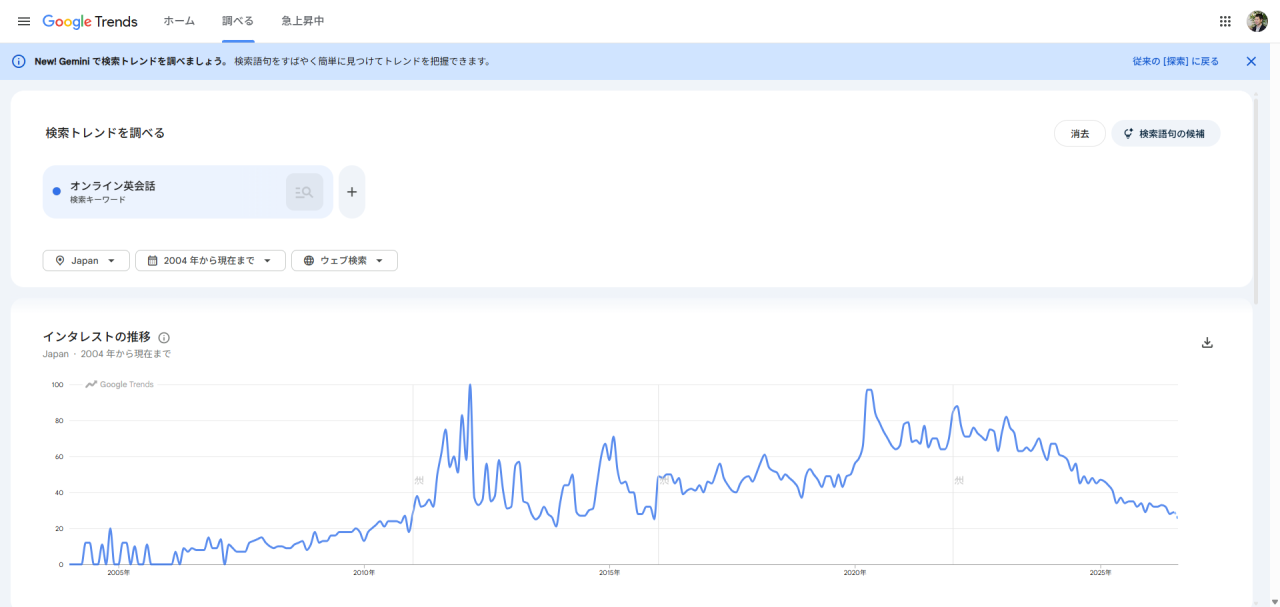This screenshot has width=1280, height=607.
Task: Open the hamburger main menu
Action: pos(24,21)
